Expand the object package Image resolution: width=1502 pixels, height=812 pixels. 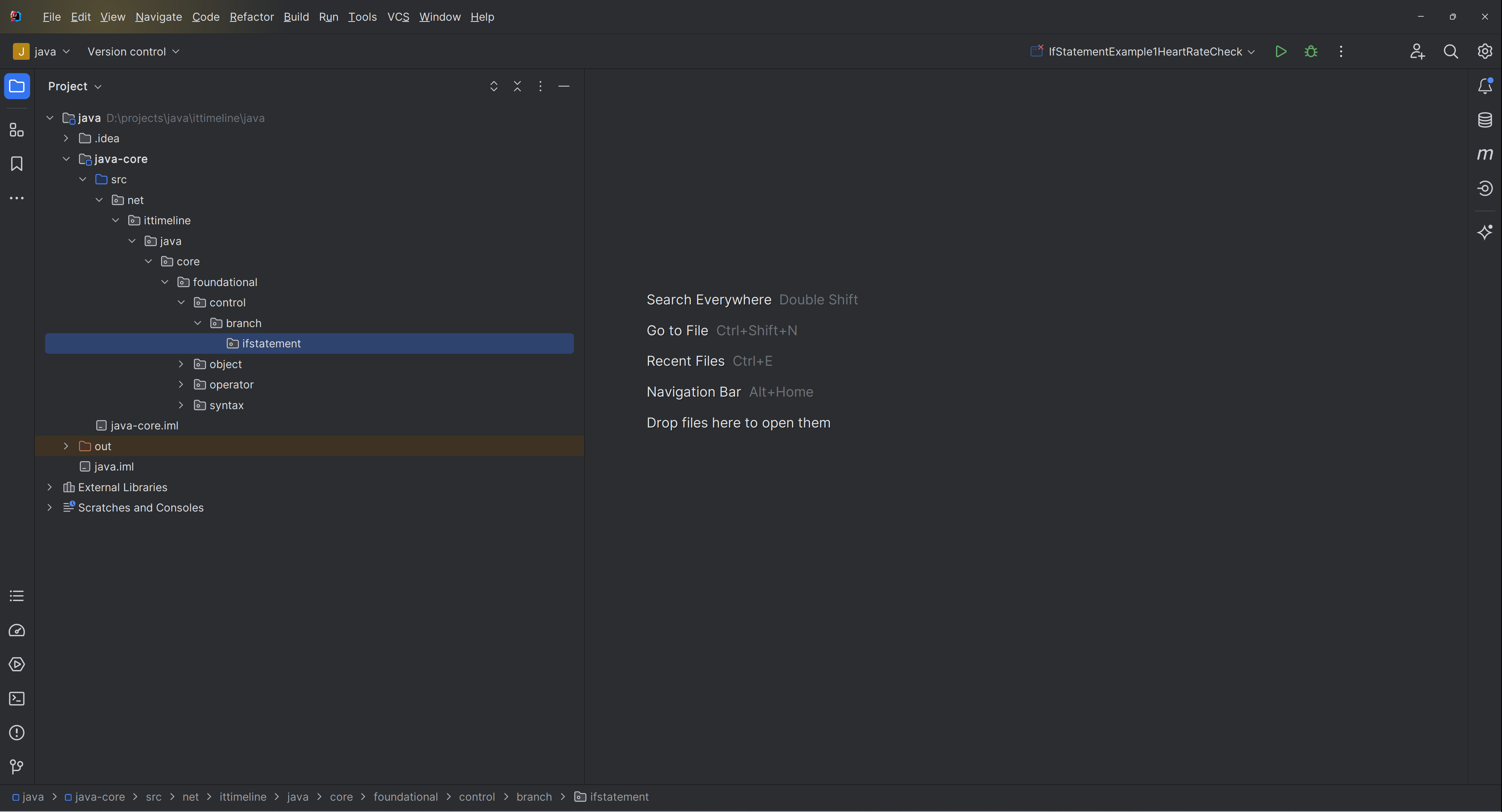(x=181, y=364)
